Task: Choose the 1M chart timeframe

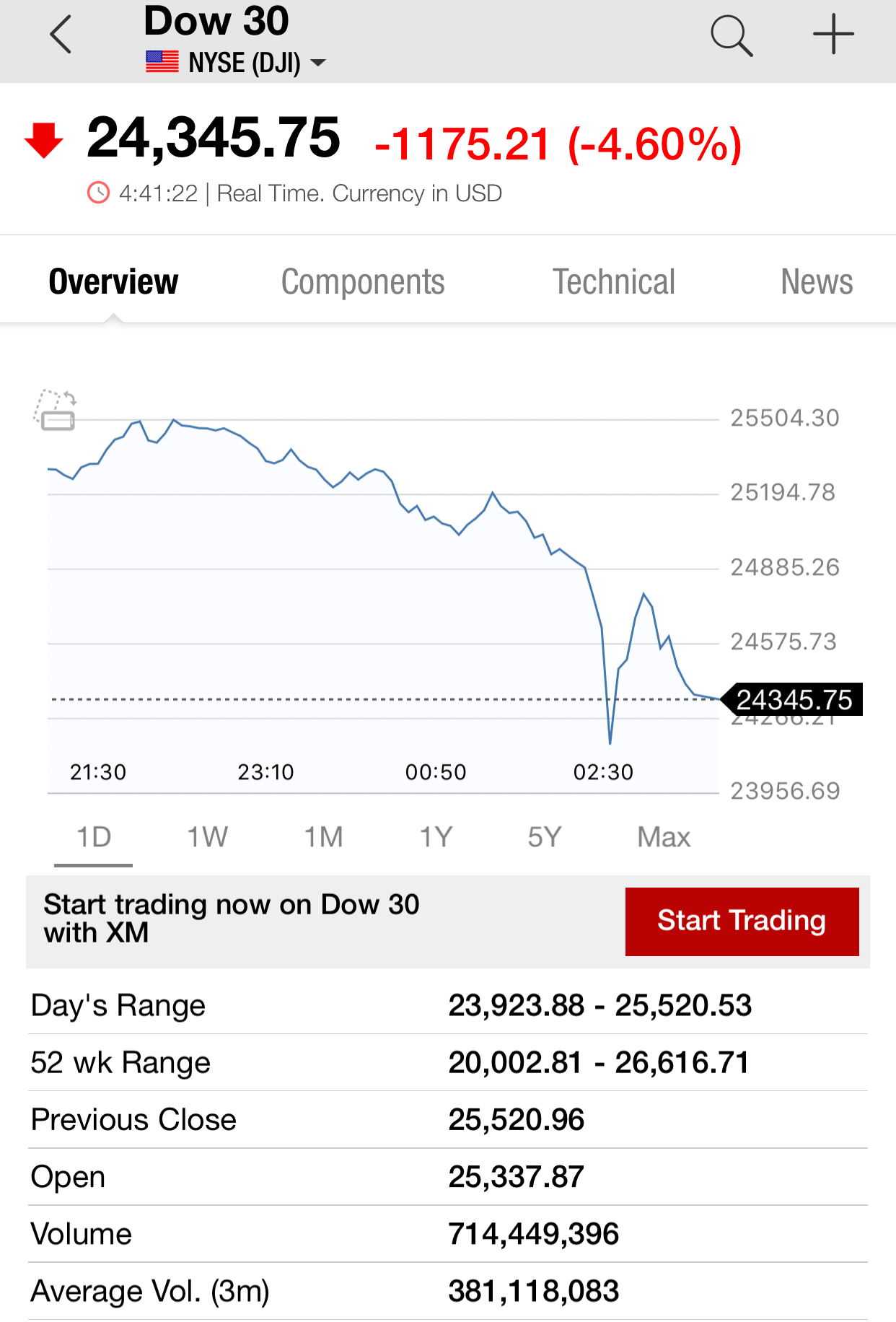Action: click(323, 838)
